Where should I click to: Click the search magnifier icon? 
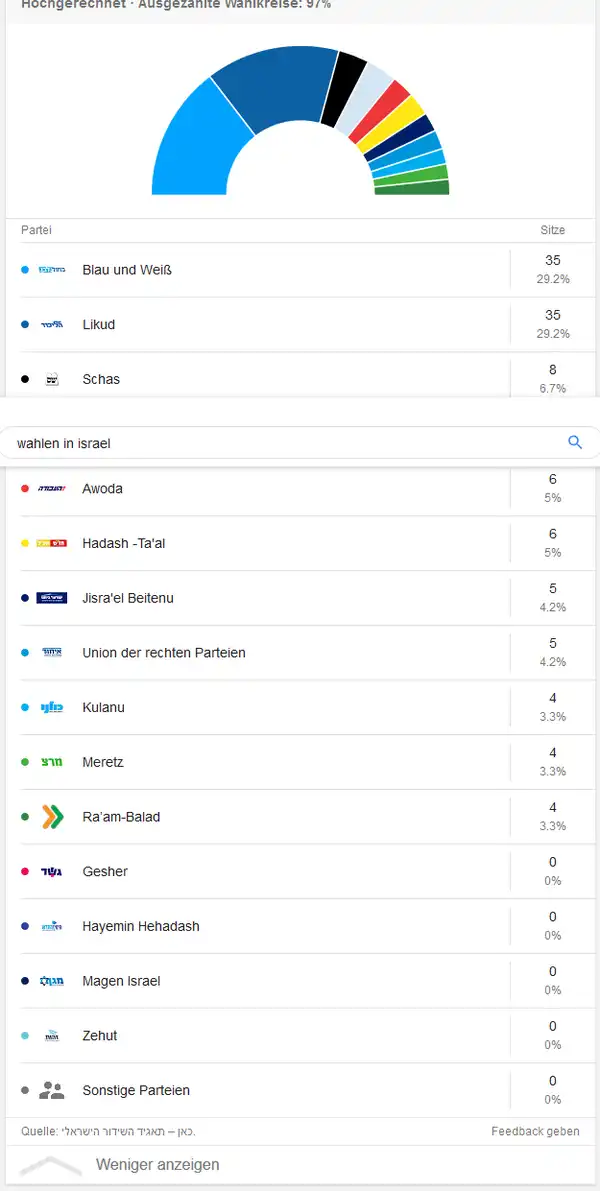[574, 442]
